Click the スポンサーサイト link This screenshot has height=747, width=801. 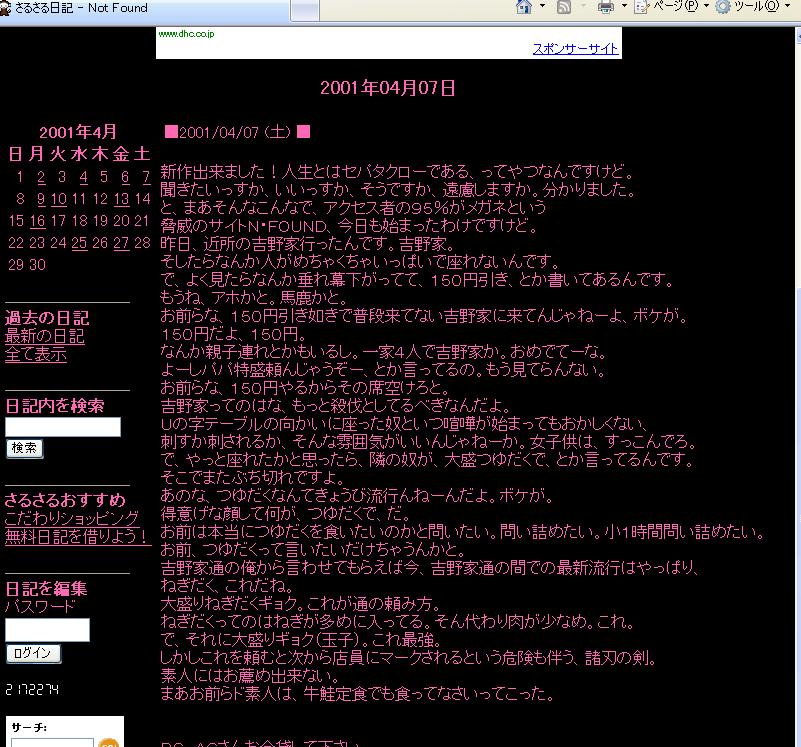pyautogui.click(x=575, y=48)
